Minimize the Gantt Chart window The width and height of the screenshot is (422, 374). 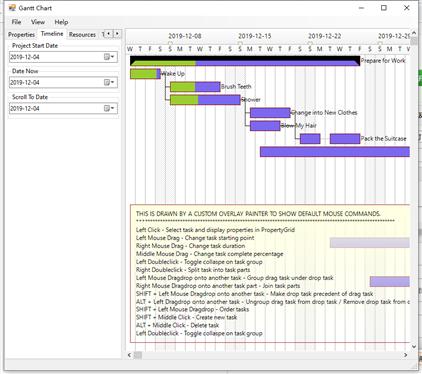[361, 8]
